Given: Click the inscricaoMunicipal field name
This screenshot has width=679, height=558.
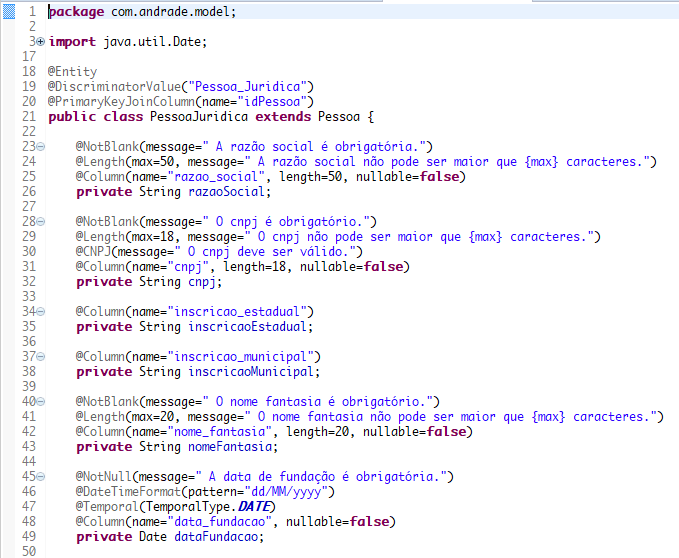Looking at the screenshot, I should coord(251,372).
